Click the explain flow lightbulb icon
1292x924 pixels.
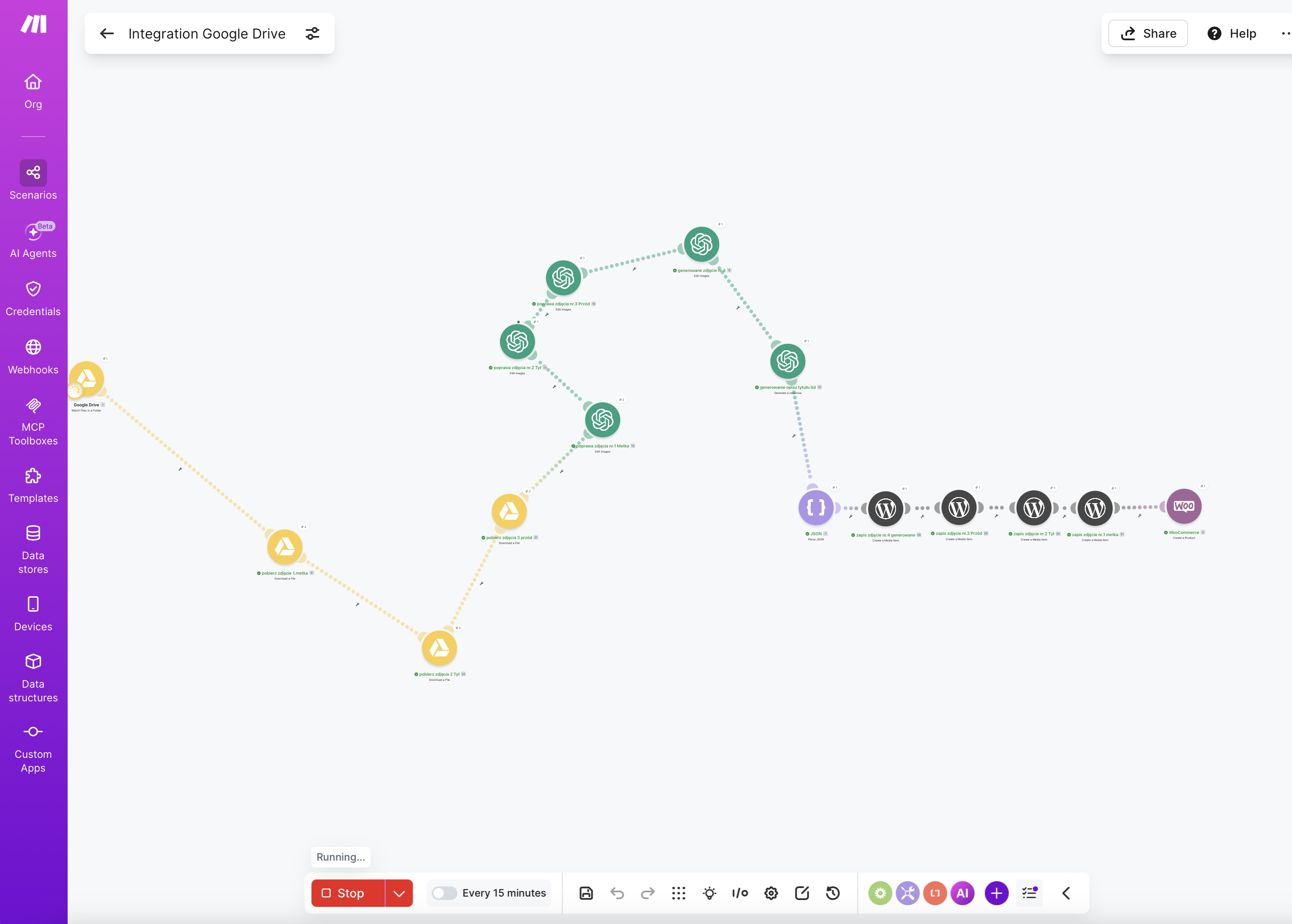coord(709,893)
